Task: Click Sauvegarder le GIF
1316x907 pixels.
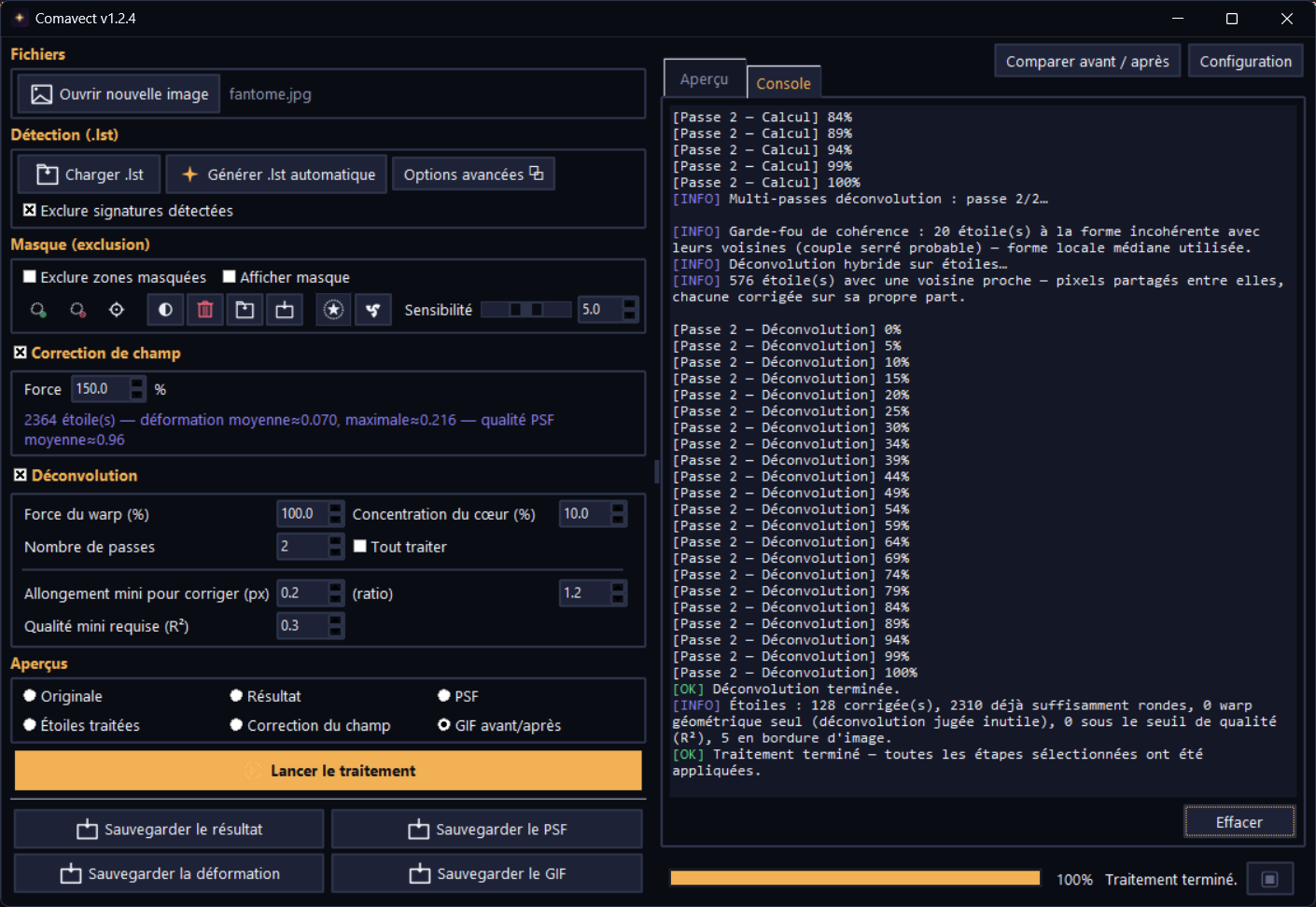Action: [487, 873]
